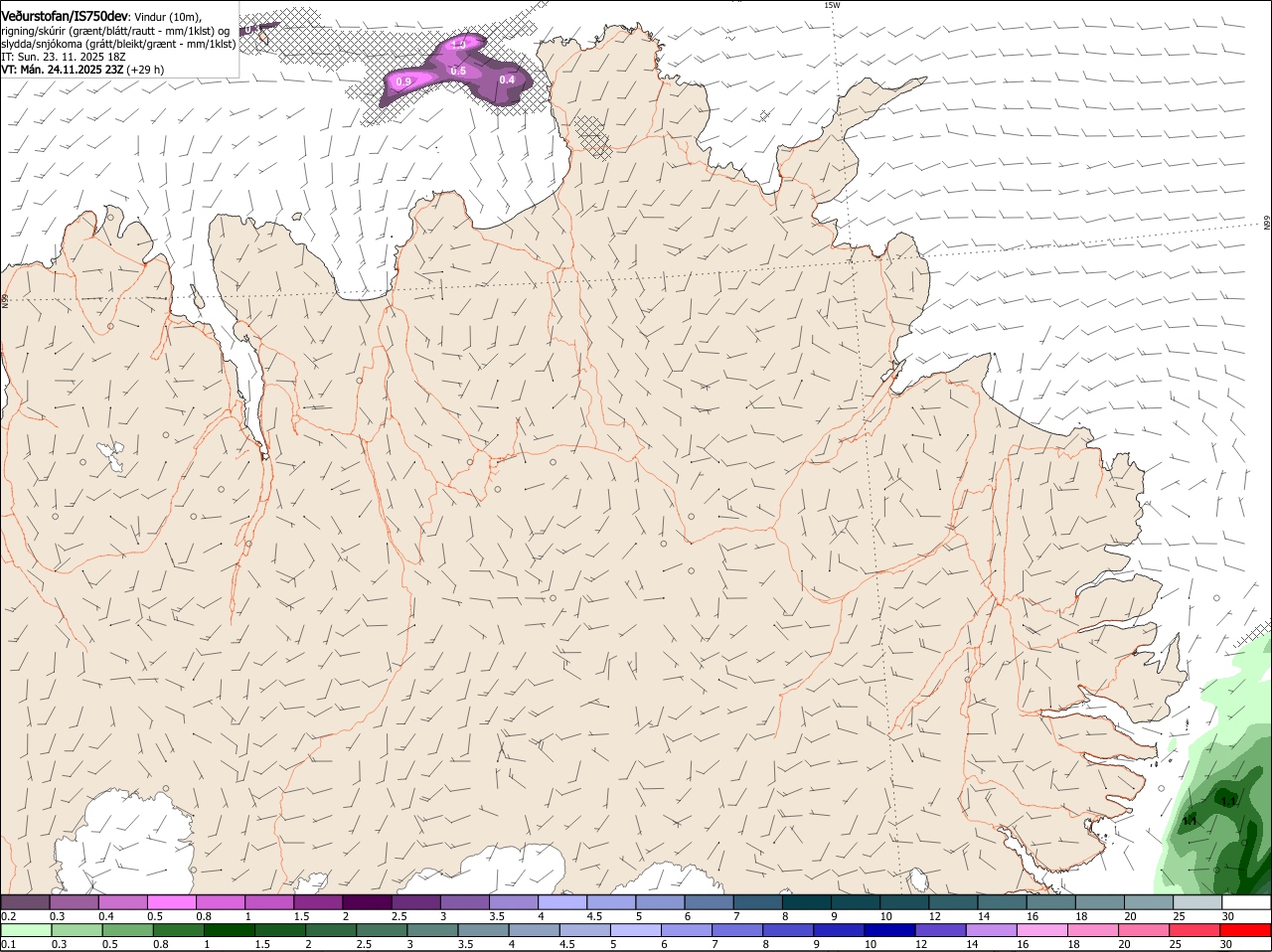Click the 1.0 snowfall value label
Image resolution: width=1272 pixels, height=952 pixels.
pos(459,45)
